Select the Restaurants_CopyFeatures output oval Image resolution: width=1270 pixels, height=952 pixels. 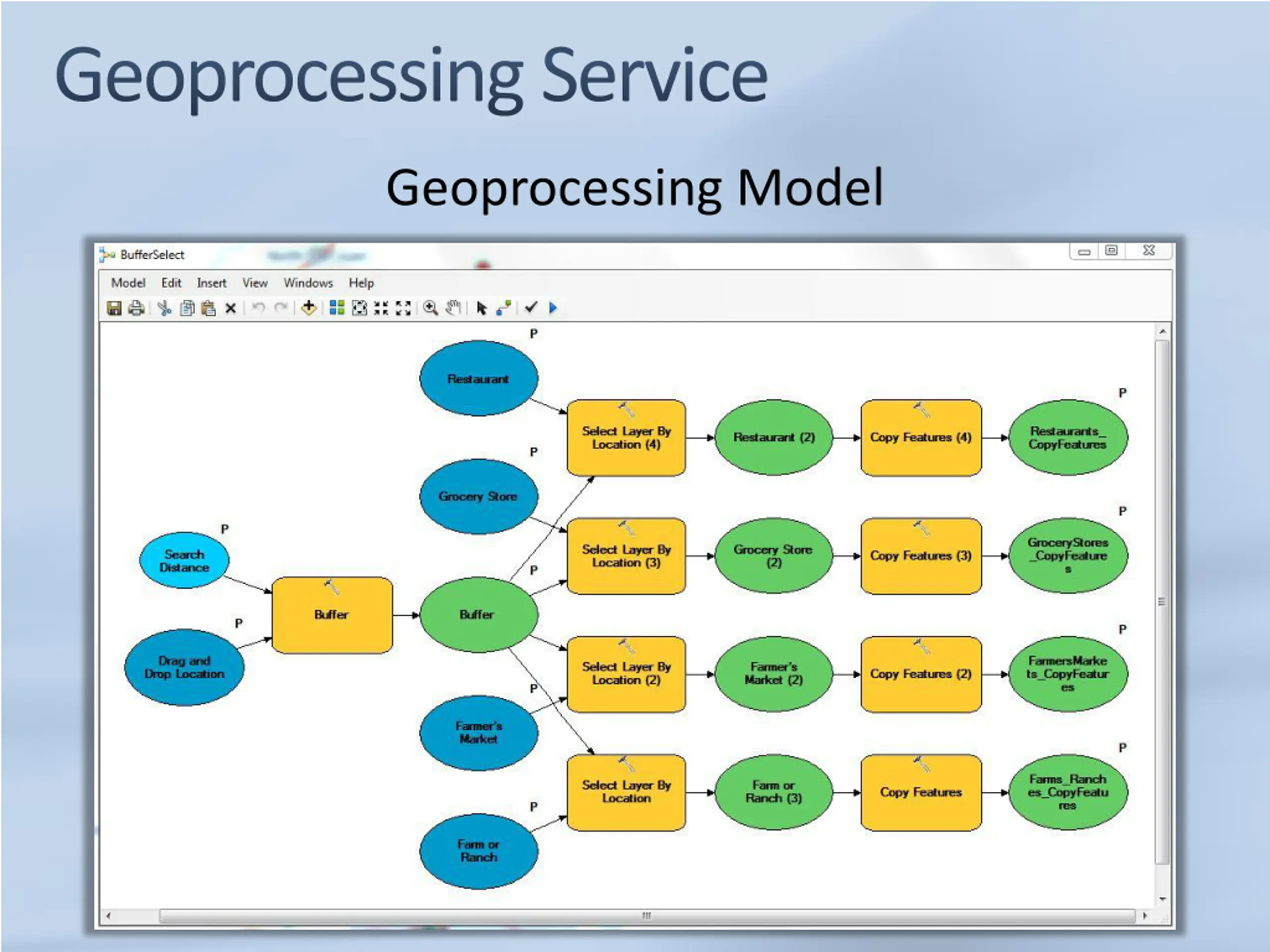click(x=1068, y=437)
